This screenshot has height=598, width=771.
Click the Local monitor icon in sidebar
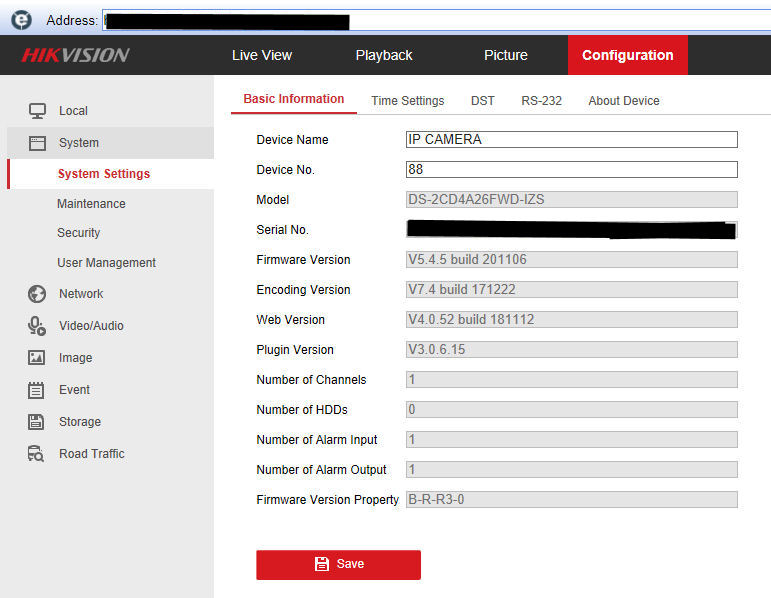point(37,111)
